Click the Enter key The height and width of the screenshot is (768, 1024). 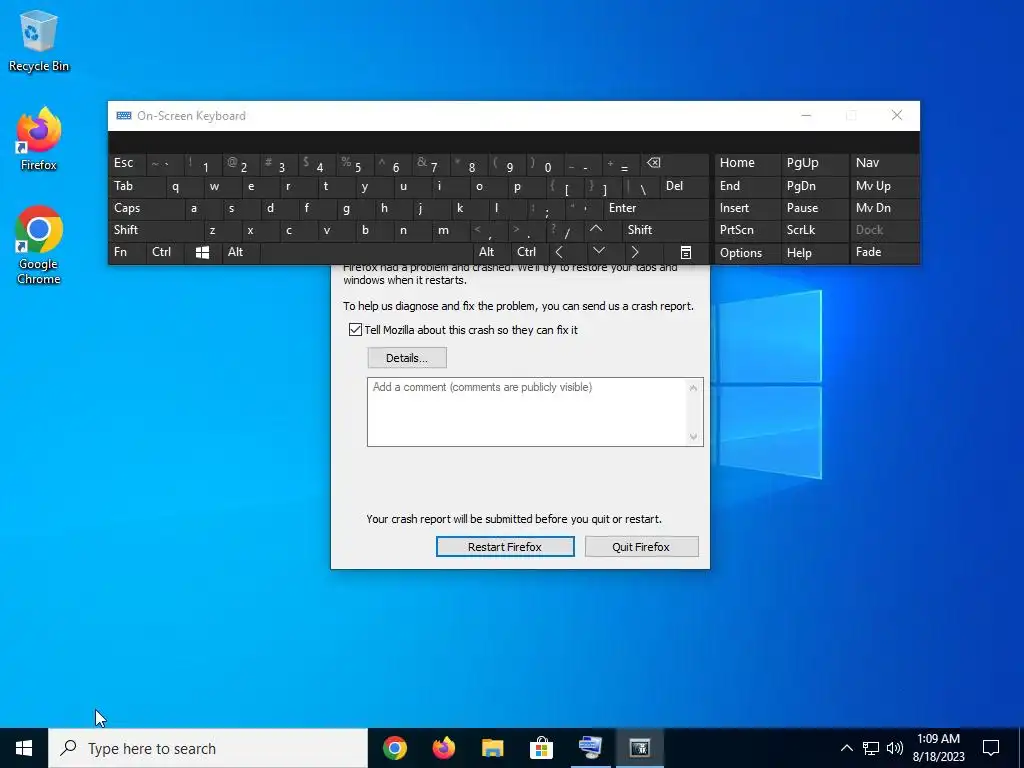click(x=656, y=208)
